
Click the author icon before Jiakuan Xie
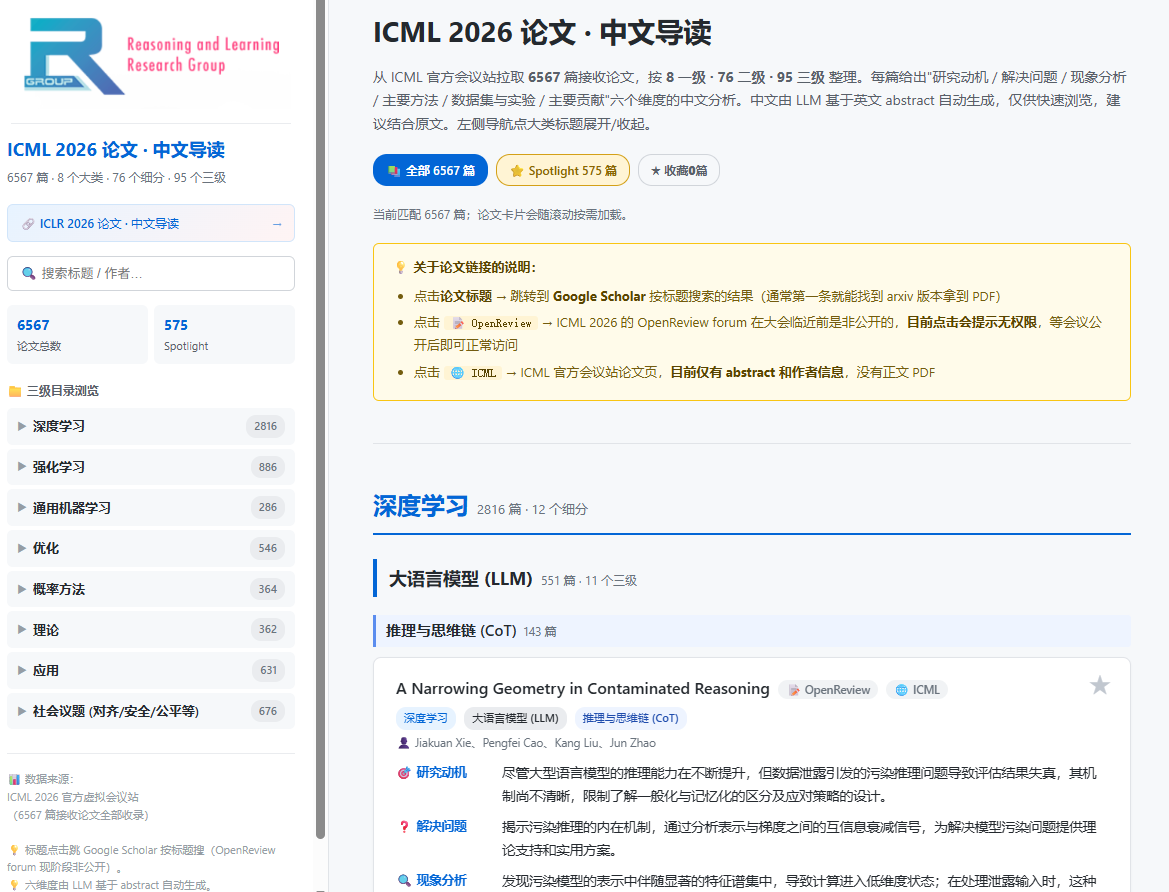point(403,743)
